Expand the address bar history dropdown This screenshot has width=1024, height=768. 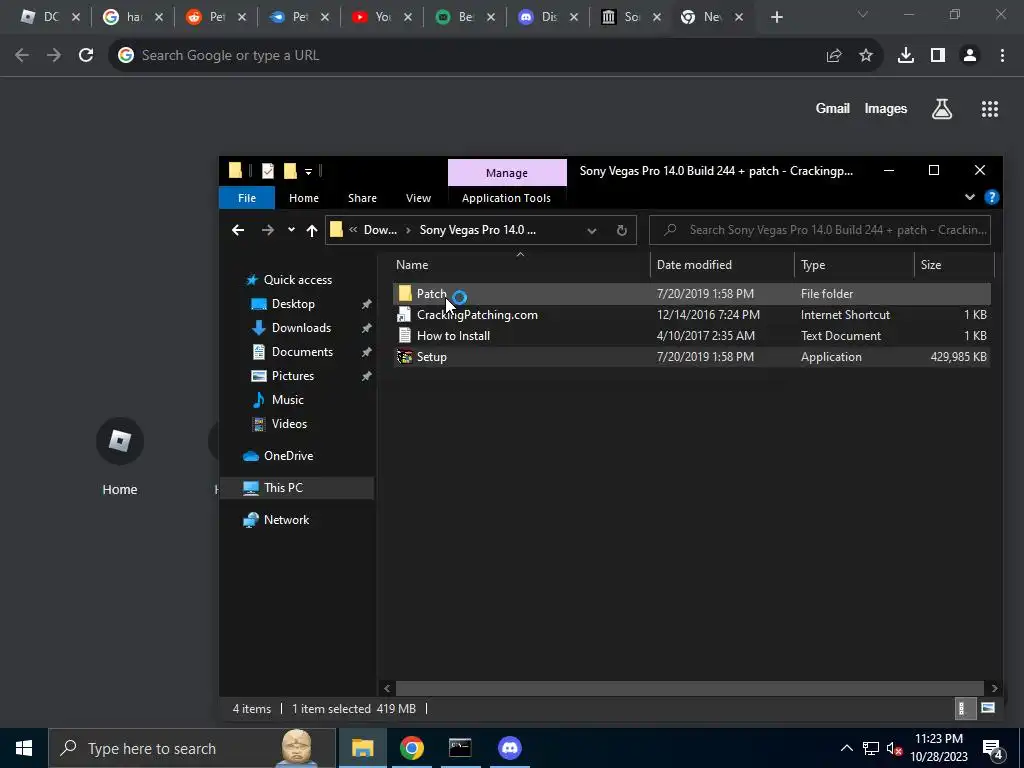tap(592, 231)
